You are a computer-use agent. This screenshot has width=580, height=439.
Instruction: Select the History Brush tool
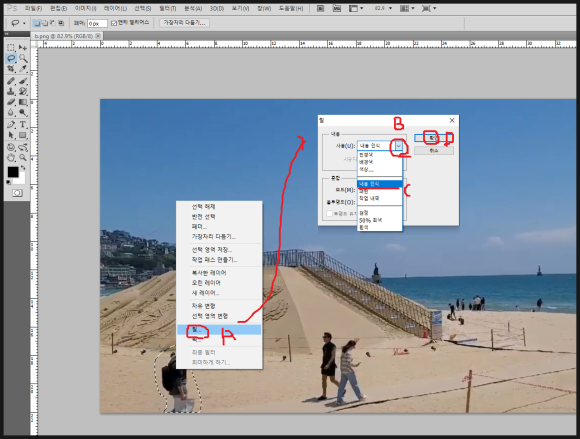click(x=23, y=91)
